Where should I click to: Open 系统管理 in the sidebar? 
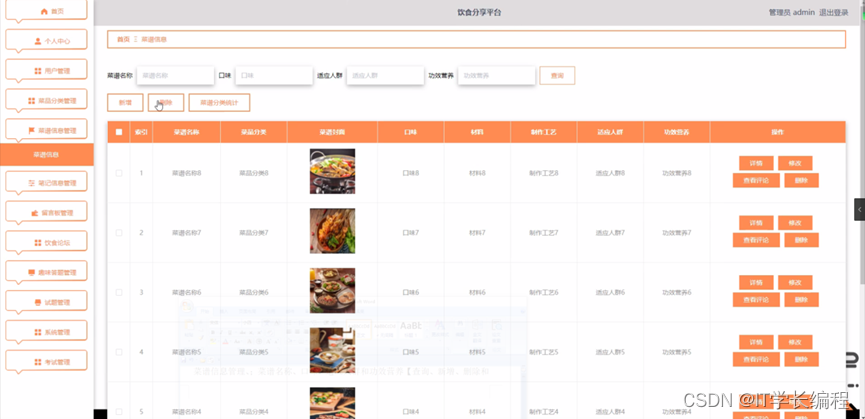(x=46, y=332)
